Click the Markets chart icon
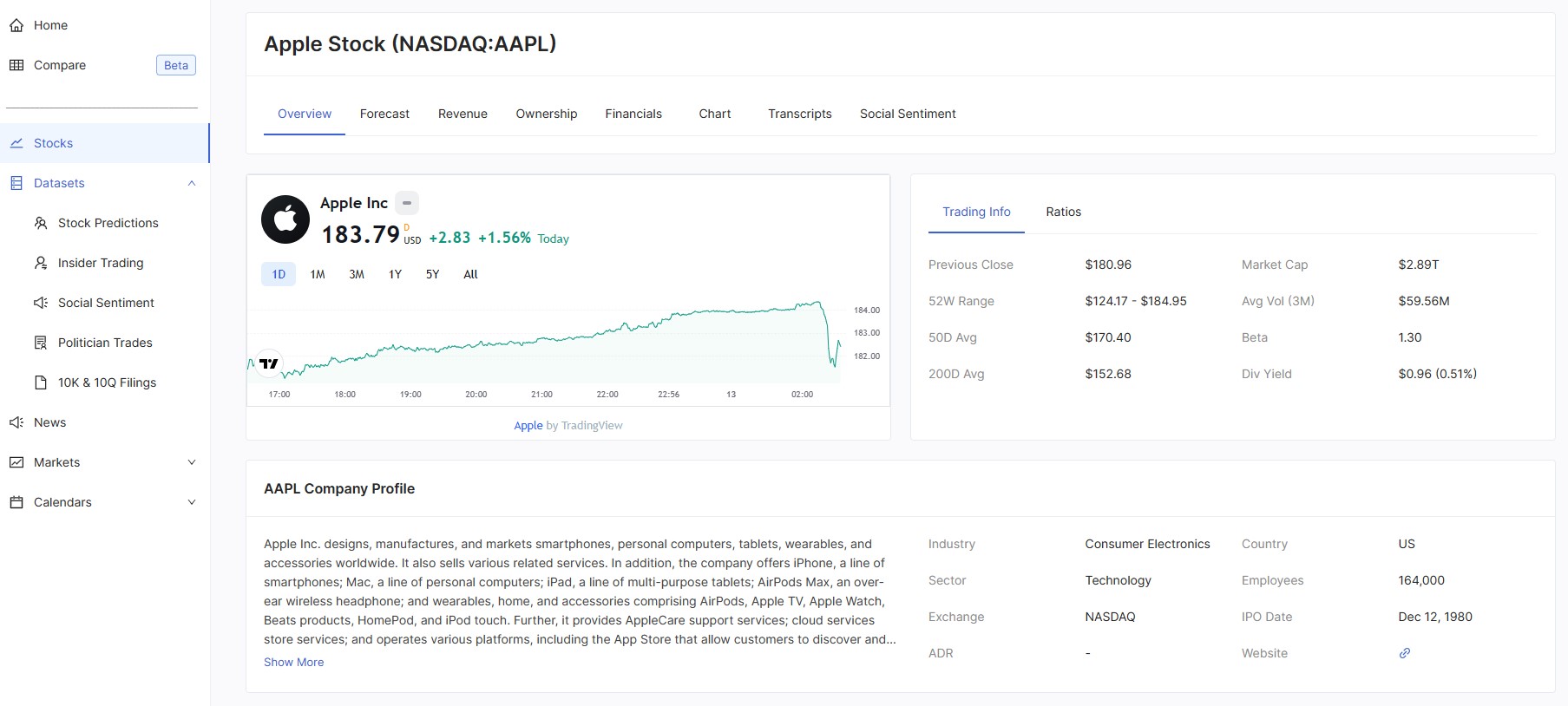This screenshot has height=706, width=1568. tap(16, 462)
